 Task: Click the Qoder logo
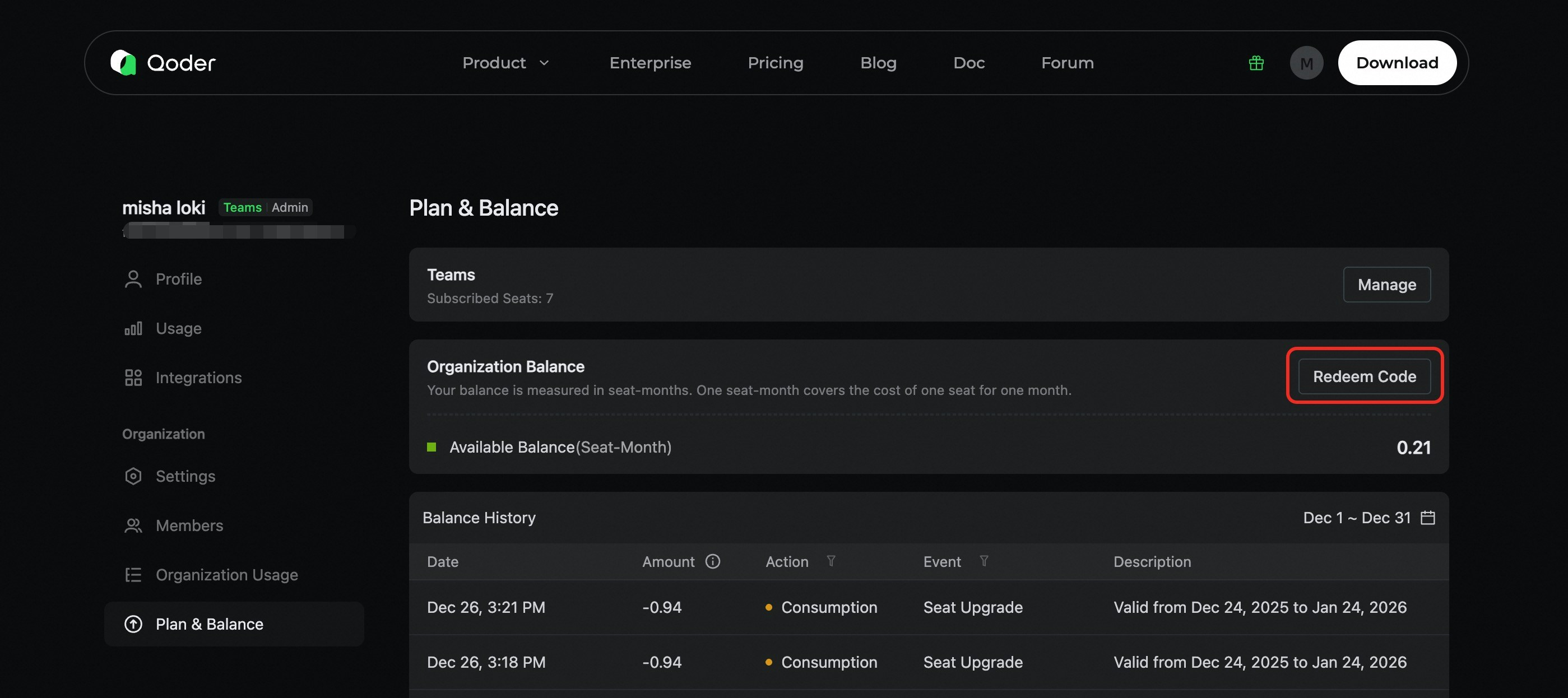[163, 63]
